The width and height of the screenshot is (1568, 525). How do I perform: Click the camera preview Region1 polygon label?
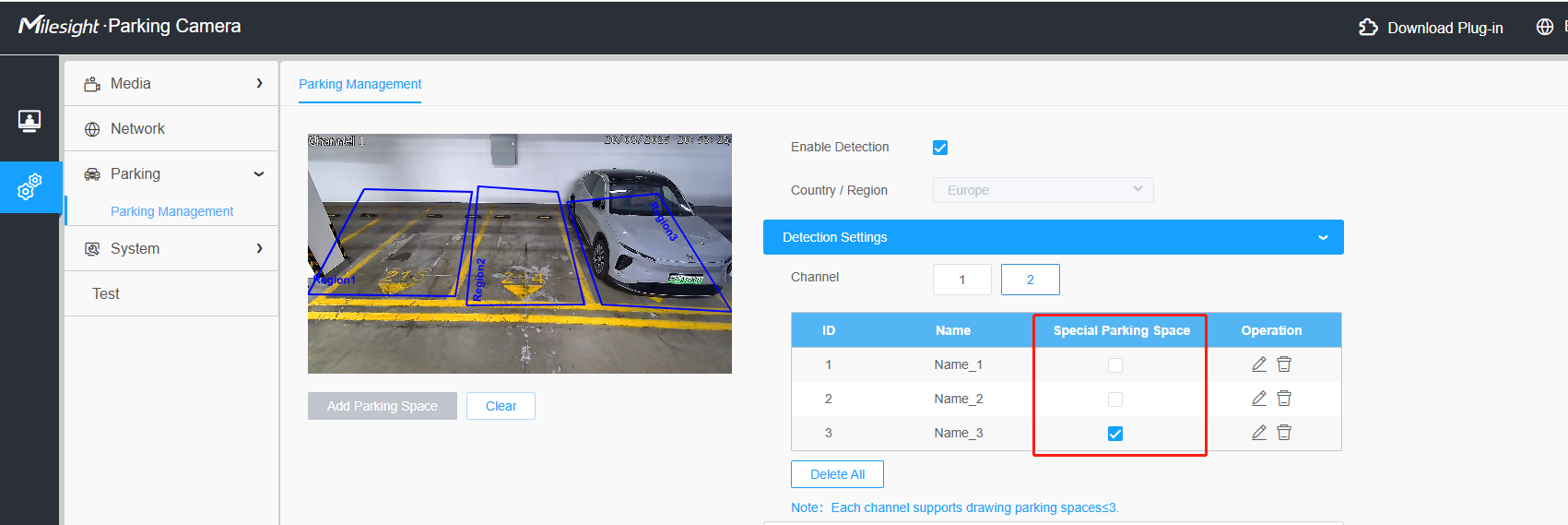[x=333, y=280]
